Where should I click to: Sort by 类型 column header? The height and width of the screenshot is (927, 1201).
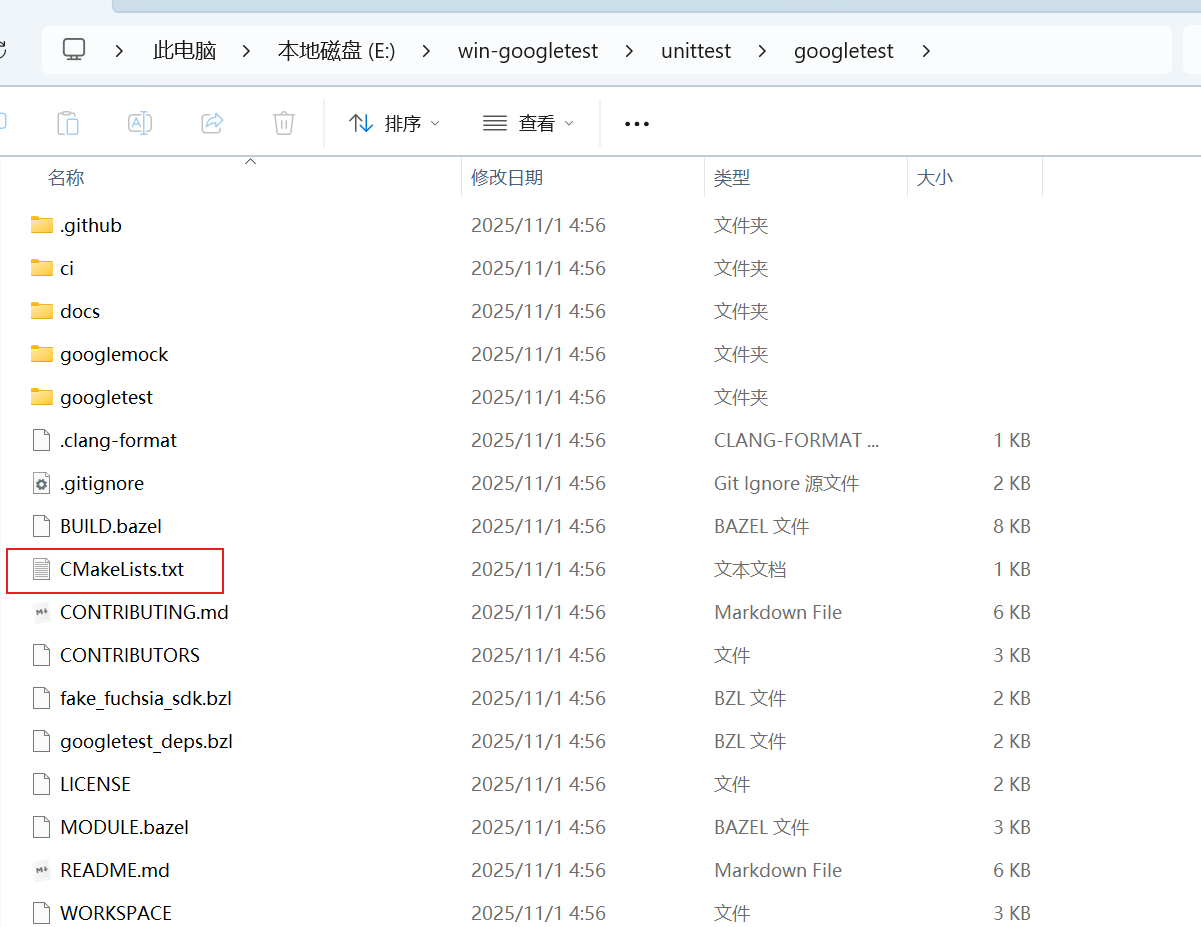[732, 177]
